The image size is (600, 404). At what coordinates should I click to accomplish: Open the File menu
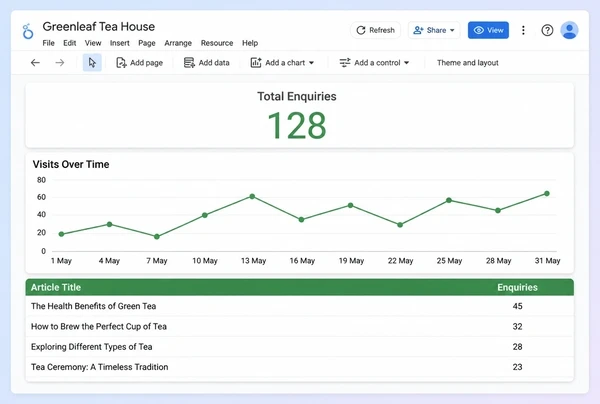(48, 43)
